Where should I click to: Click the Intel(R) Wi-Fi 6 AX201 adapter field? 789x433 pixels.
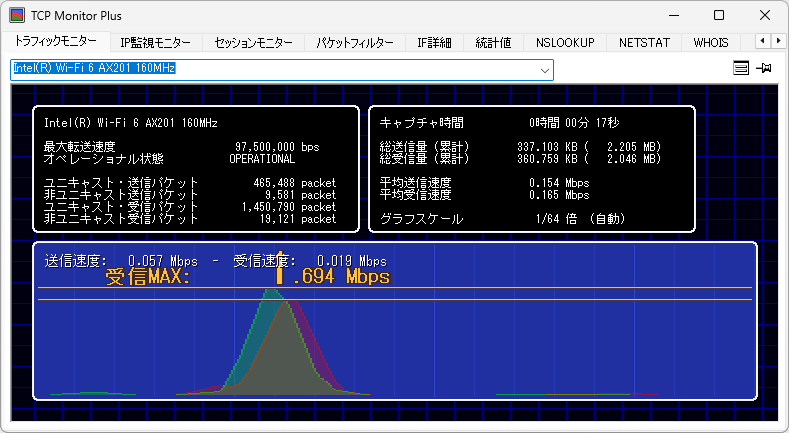[x=282, y=70]
